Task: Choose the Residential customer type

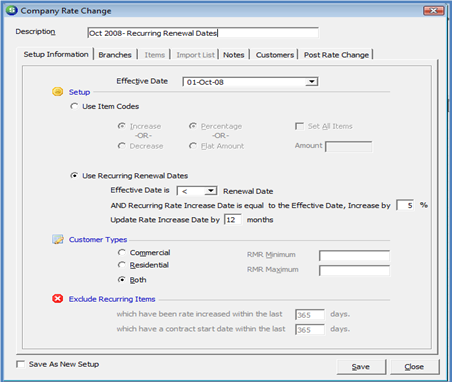Action: click(122, 265)
